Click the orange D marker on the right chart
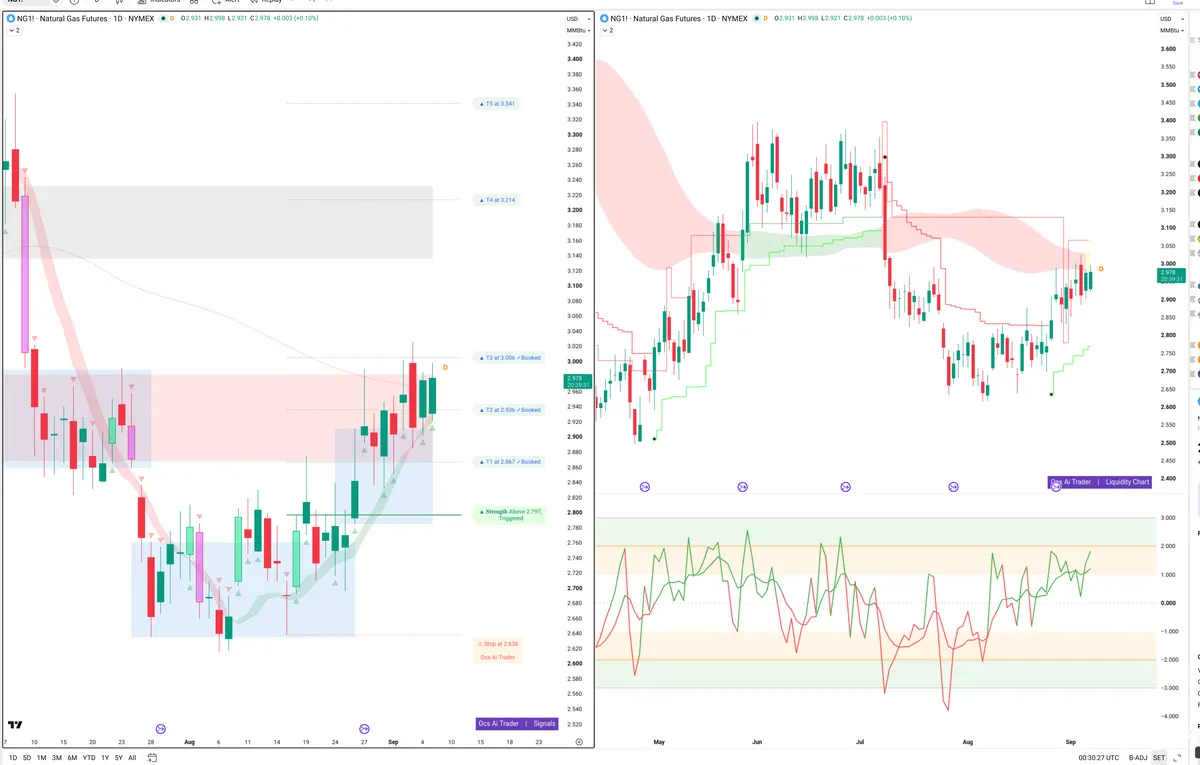1200x765 pixels. pos(1101,269)
